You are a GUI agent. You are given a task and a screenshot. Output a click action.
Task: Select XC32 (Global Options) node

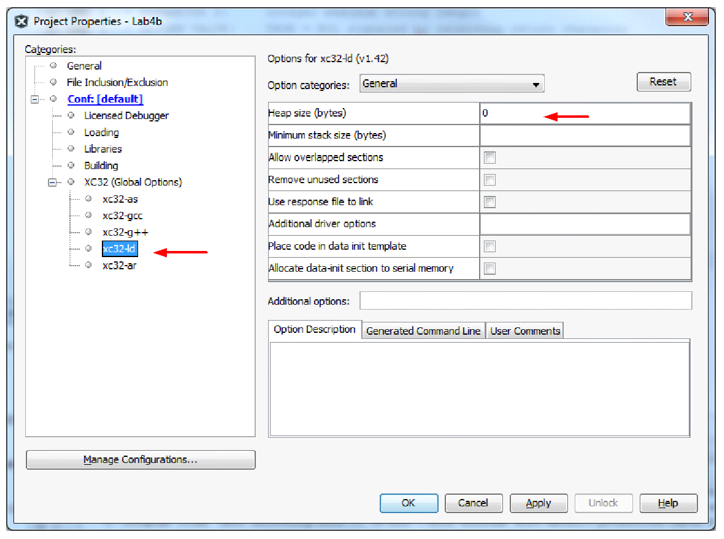tap(133, 182)
